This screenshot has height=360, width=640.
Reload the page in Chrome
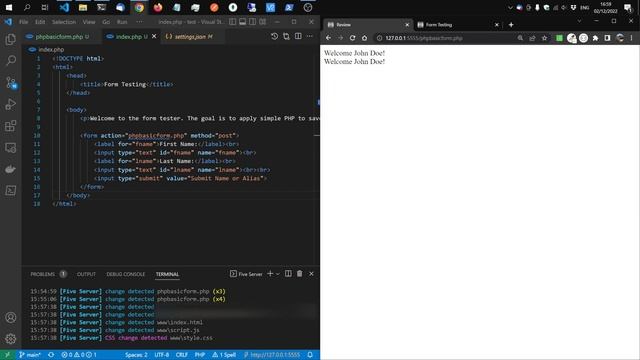[352, 38]
